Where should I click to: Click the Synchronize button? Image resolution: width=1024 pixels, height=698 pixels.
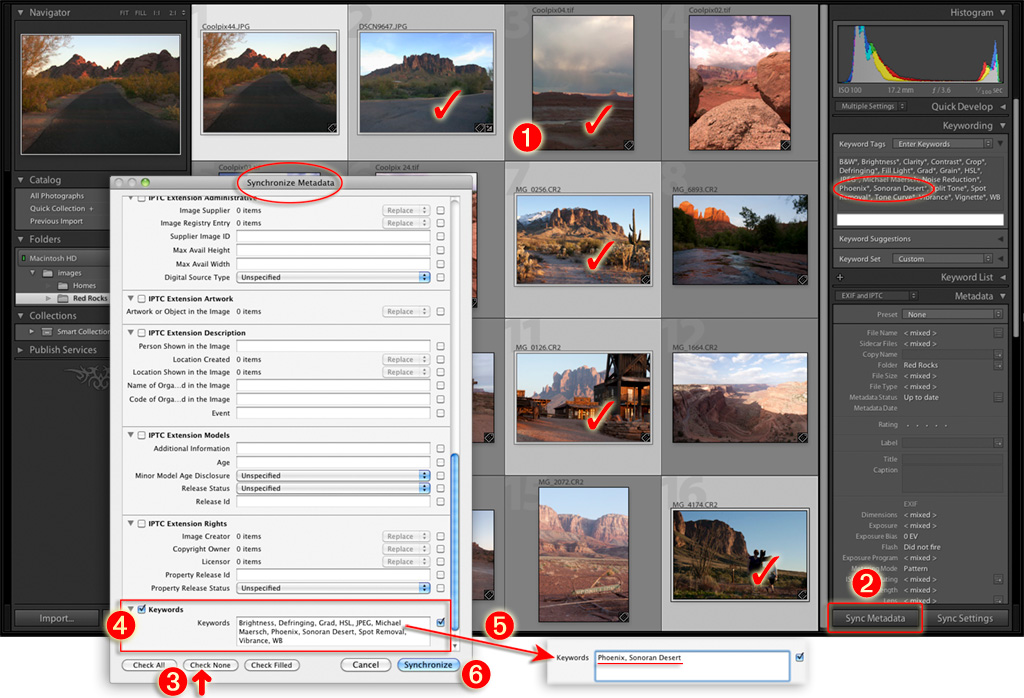pos(428,665)
